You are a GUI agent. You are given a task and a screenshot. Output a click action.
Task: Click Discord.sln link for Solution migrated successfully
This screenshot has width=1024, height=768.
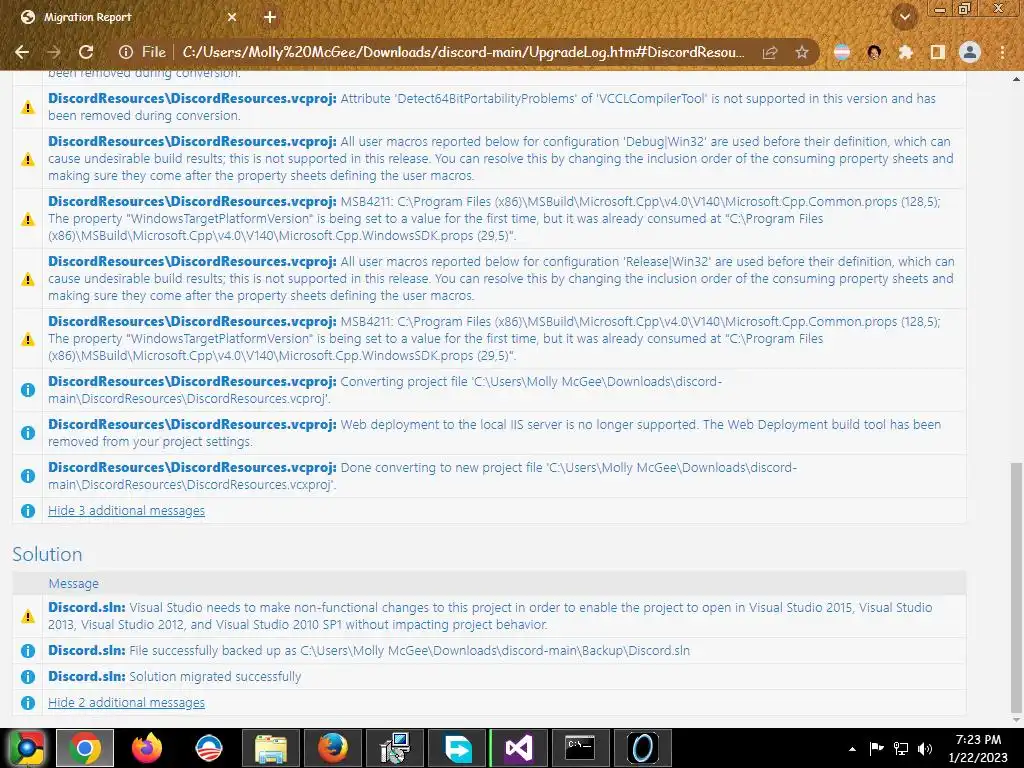pyautogui.click(x=87, y=677)
